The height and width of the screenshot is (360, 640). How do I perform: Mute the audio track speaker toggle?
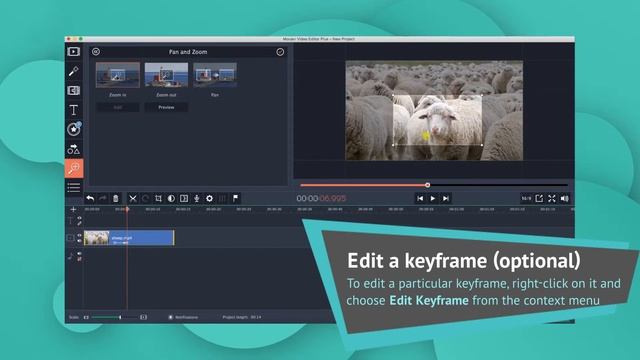tap(79, 253)
